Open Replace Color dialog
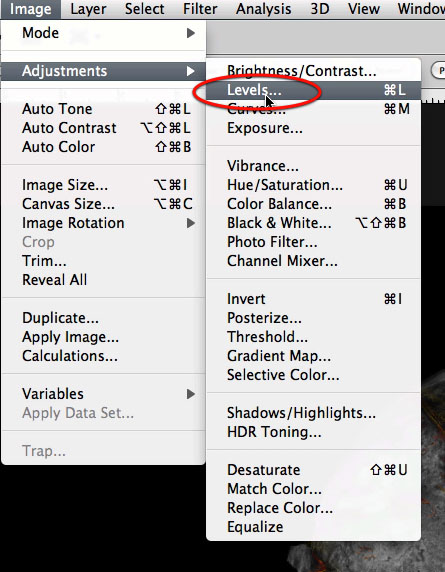The height and width of the screenshot is (572, 445). [x=314, y=508]
